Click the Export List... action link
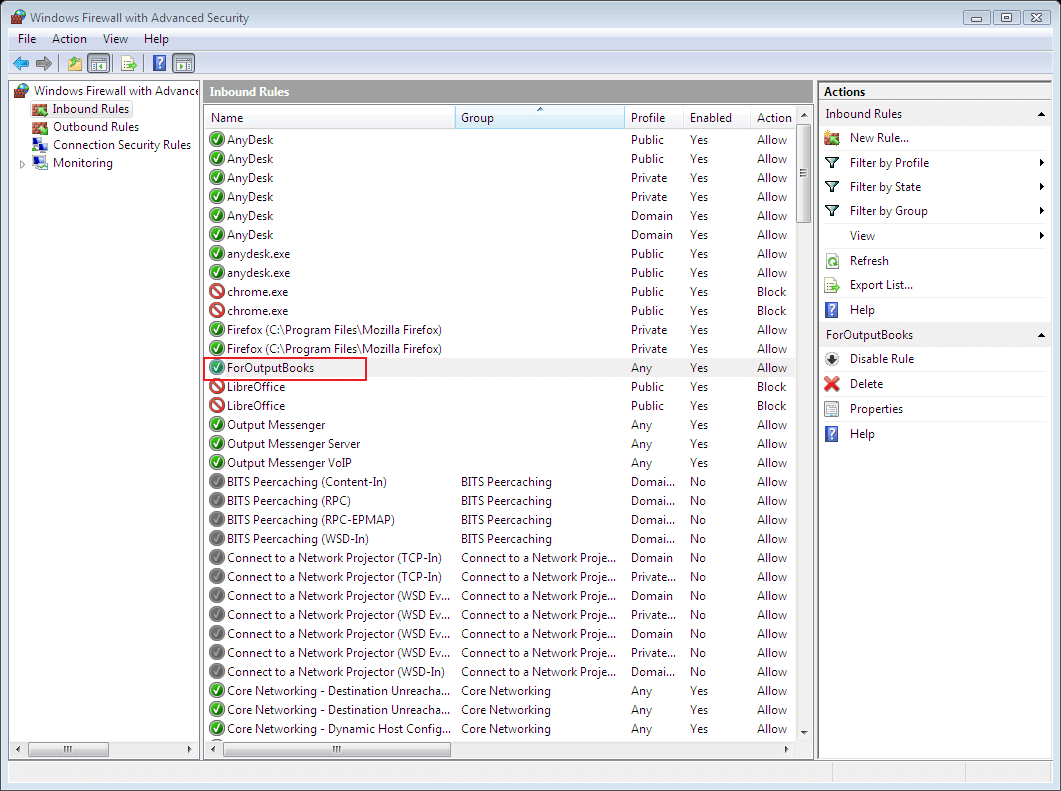The height and width of the screenshot is (791, 1061). pos(881,286)
